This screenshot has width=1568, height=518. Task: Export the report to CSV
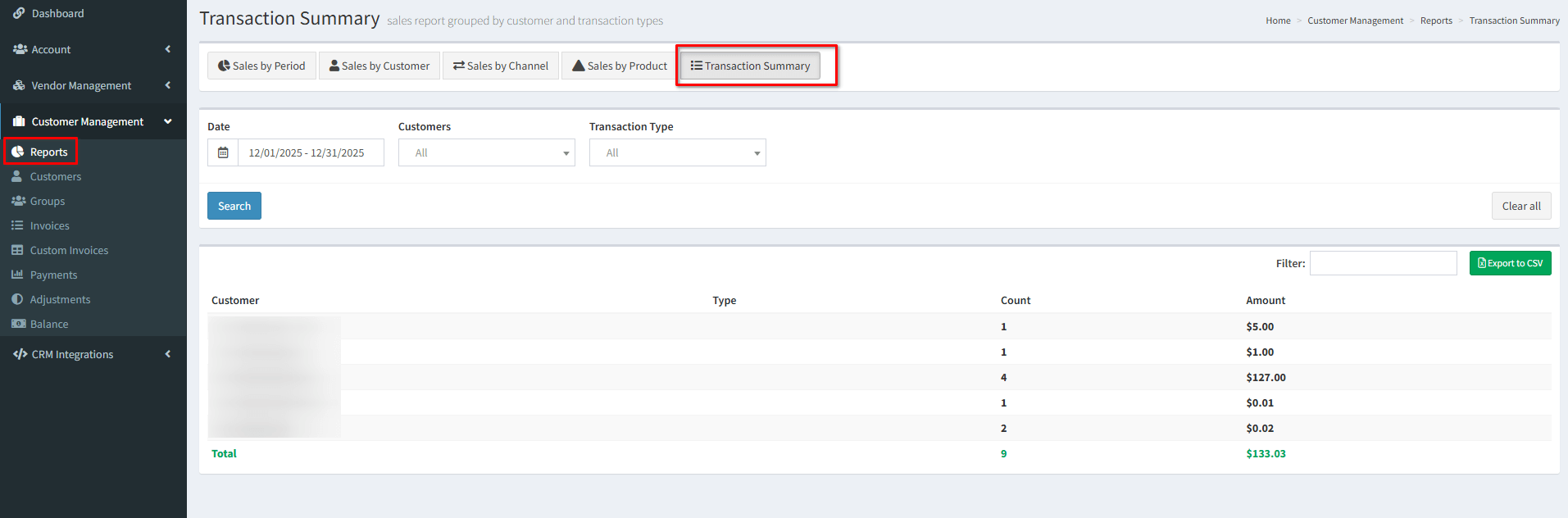pyautogui.click(x=1510, y=264)
